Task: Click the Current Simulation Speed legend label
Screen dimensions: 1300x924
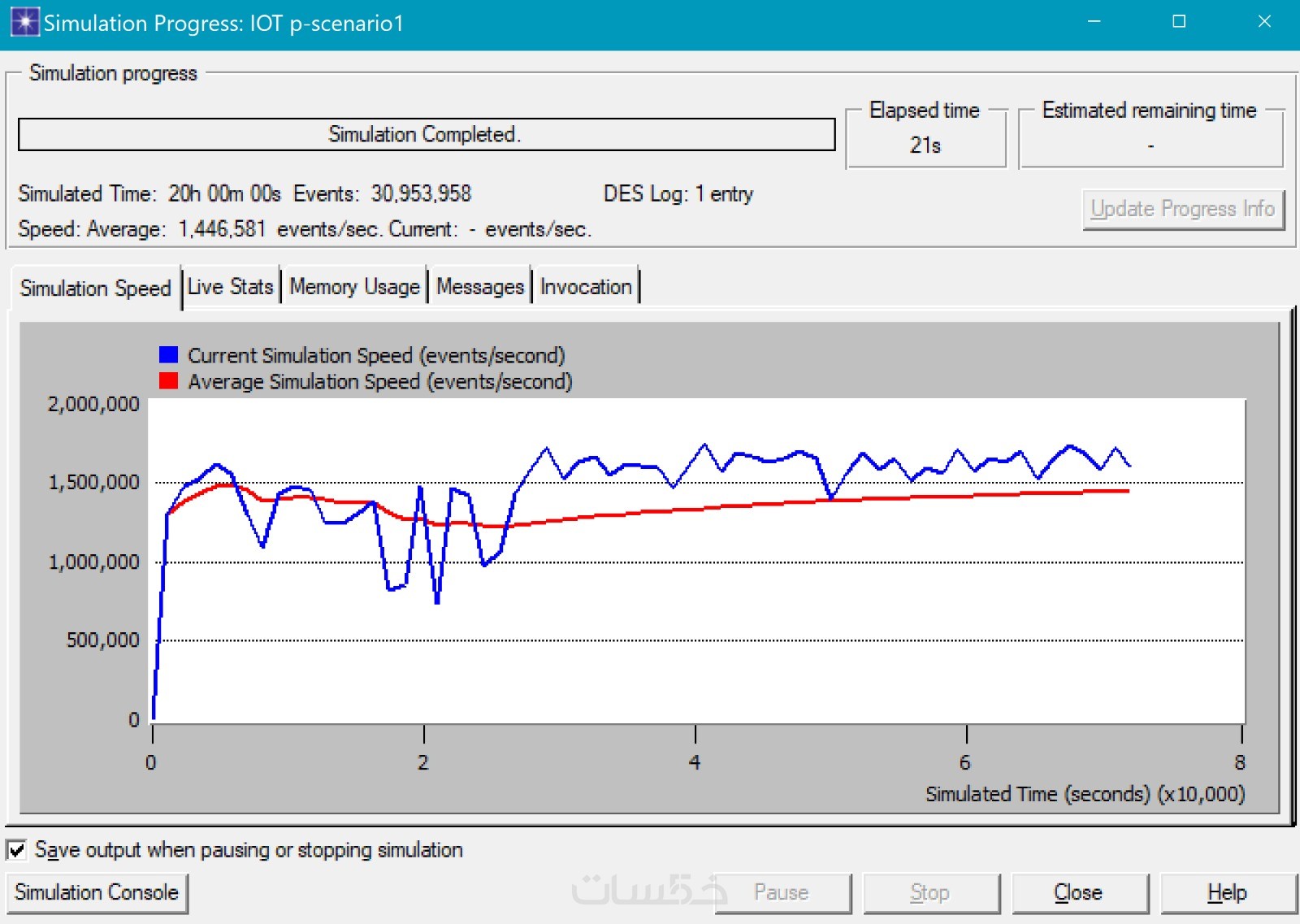Action: [x=376, y=356]
